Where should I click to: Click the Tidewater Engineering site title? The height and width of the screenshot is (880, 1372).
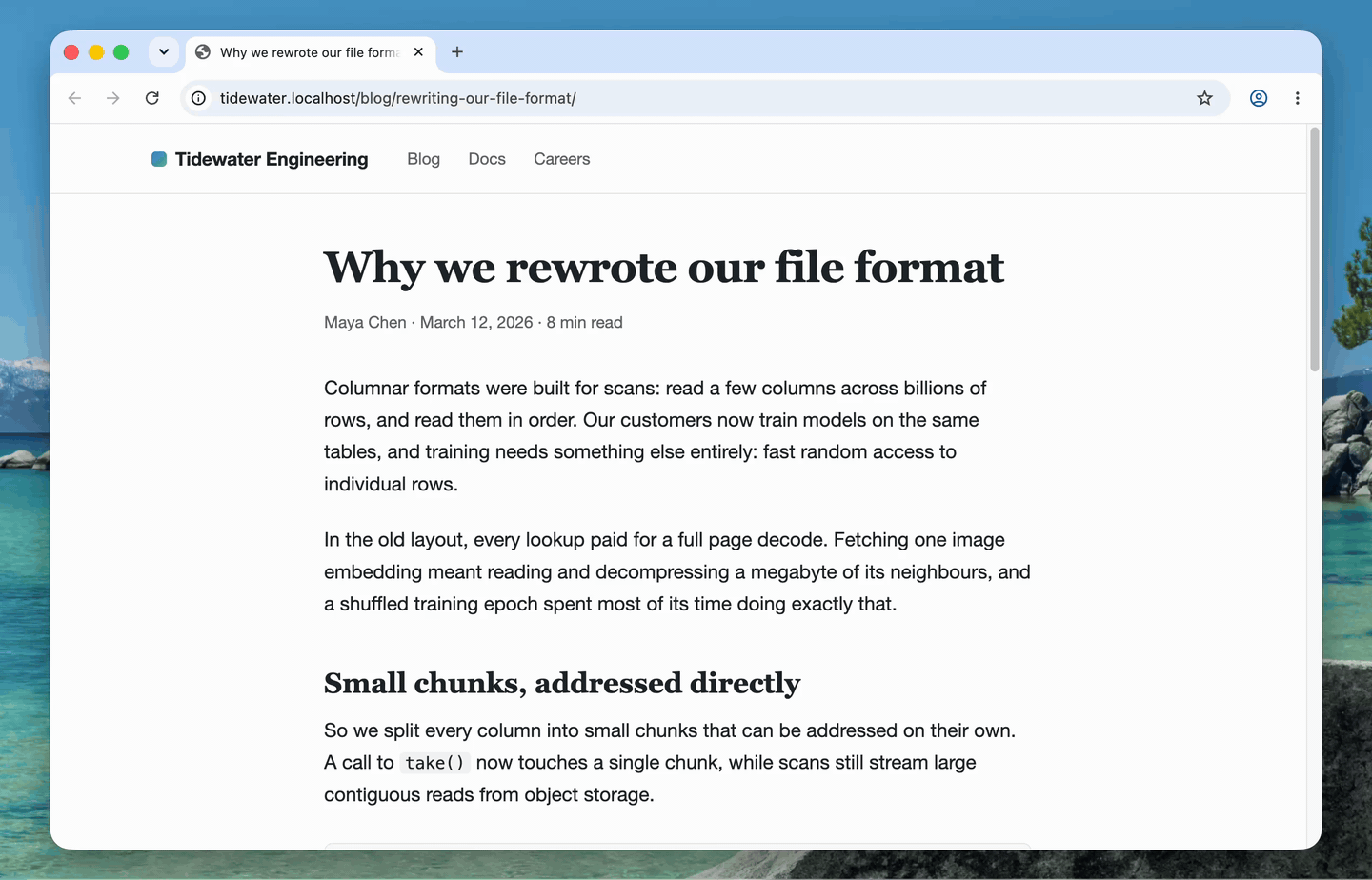click(272, 159)
